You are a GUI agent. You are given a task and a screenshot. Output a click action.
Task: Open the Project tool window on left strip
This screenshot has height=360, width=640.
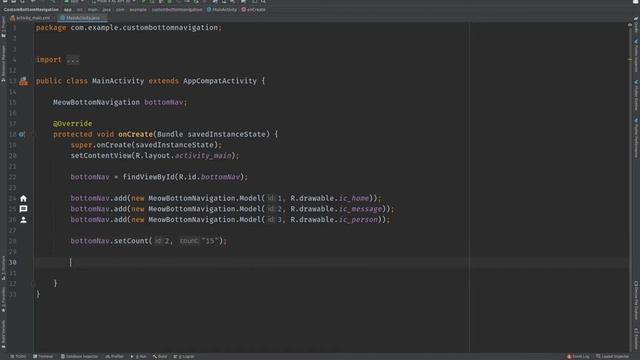click(3, 27)
